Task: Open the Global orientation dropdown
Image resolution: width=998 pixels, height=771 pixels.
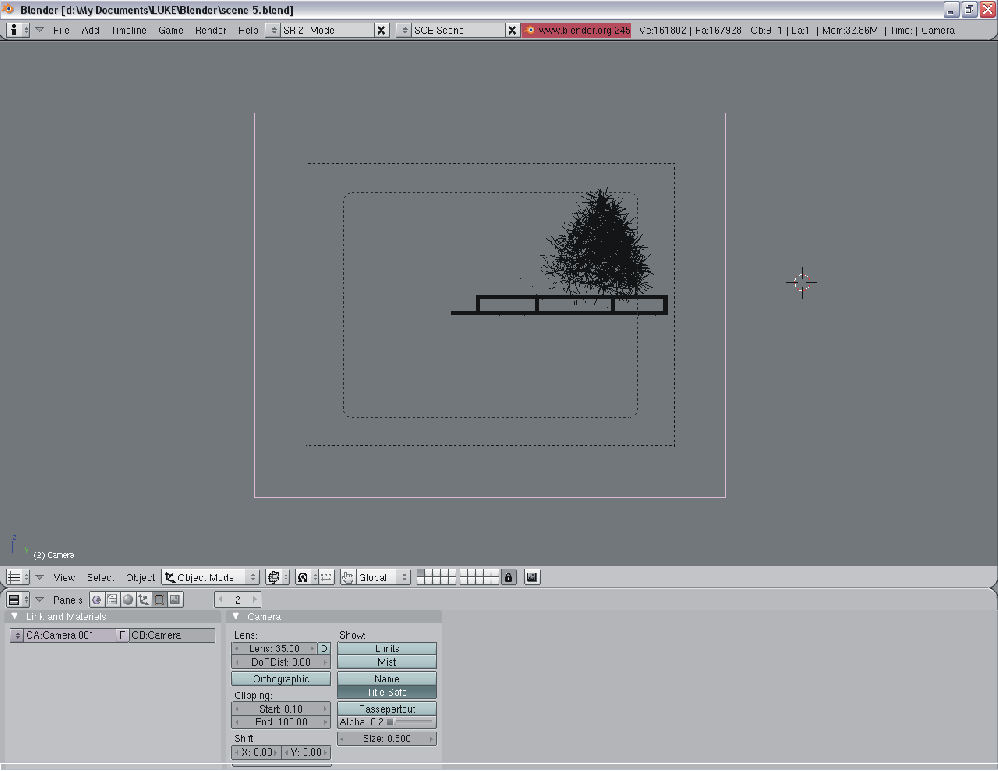Action: click(x=383, y=577)
